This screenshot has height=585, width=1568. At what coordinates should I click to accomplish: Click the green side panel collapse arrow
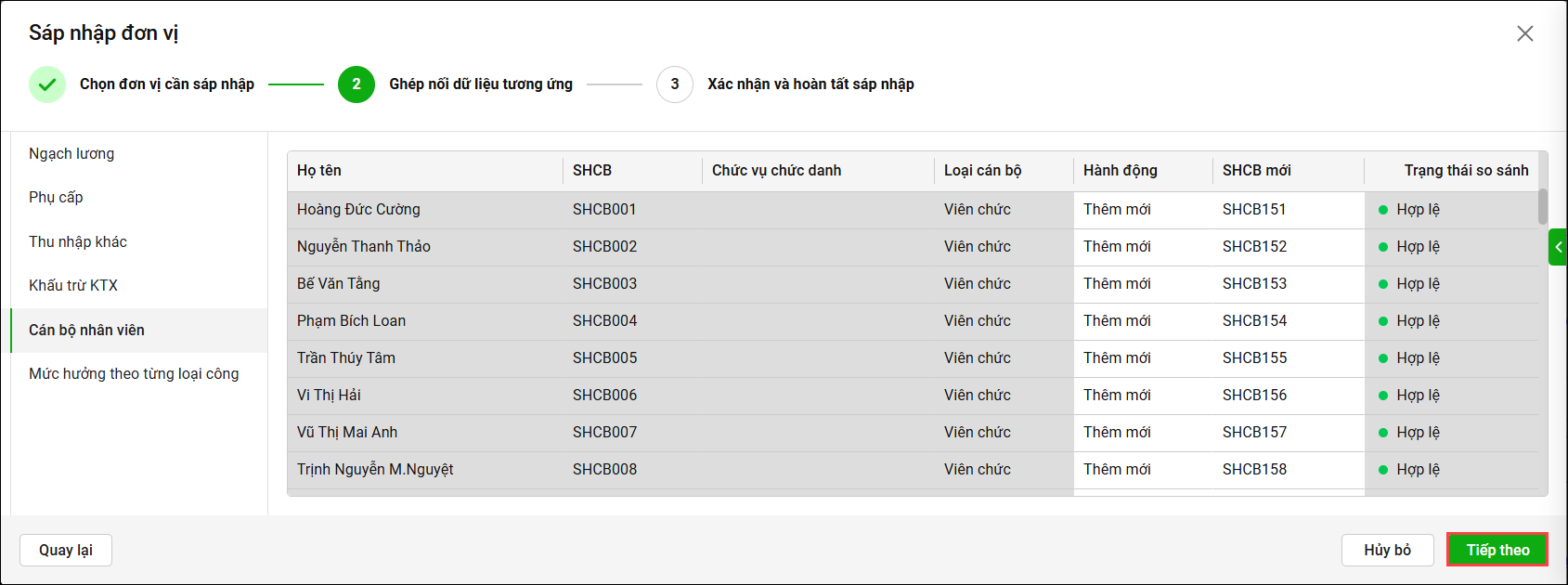click(1558, 247)
